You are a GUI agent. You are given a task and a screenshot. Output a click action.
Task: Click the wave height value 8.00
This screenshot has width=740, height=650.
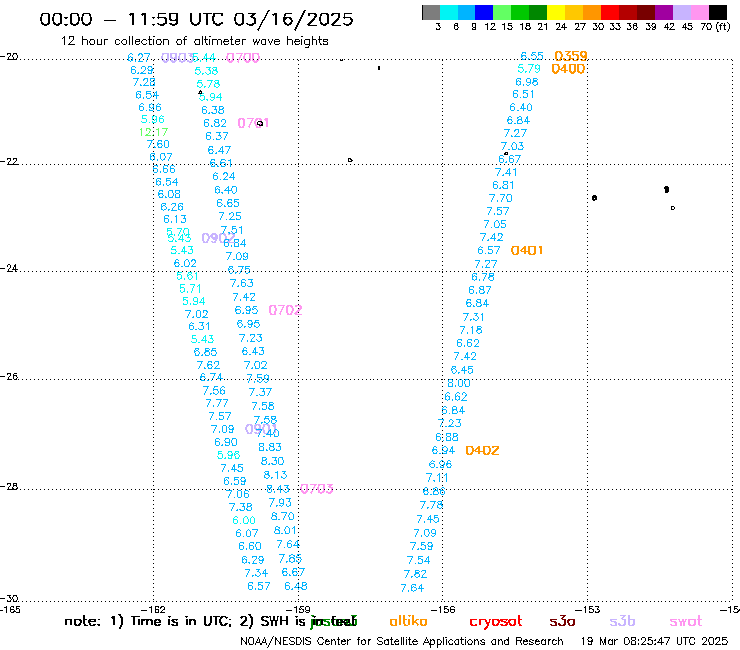(x=459, y=383)
